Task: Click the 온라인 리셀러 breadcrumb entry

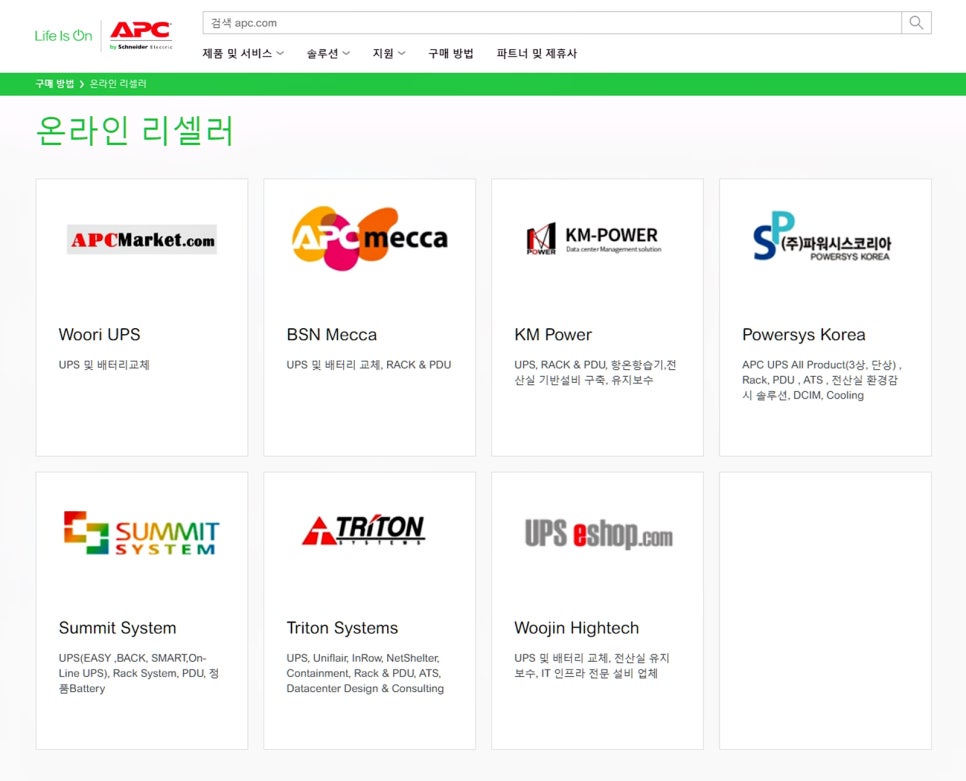Action: click(x=118, y=84)
